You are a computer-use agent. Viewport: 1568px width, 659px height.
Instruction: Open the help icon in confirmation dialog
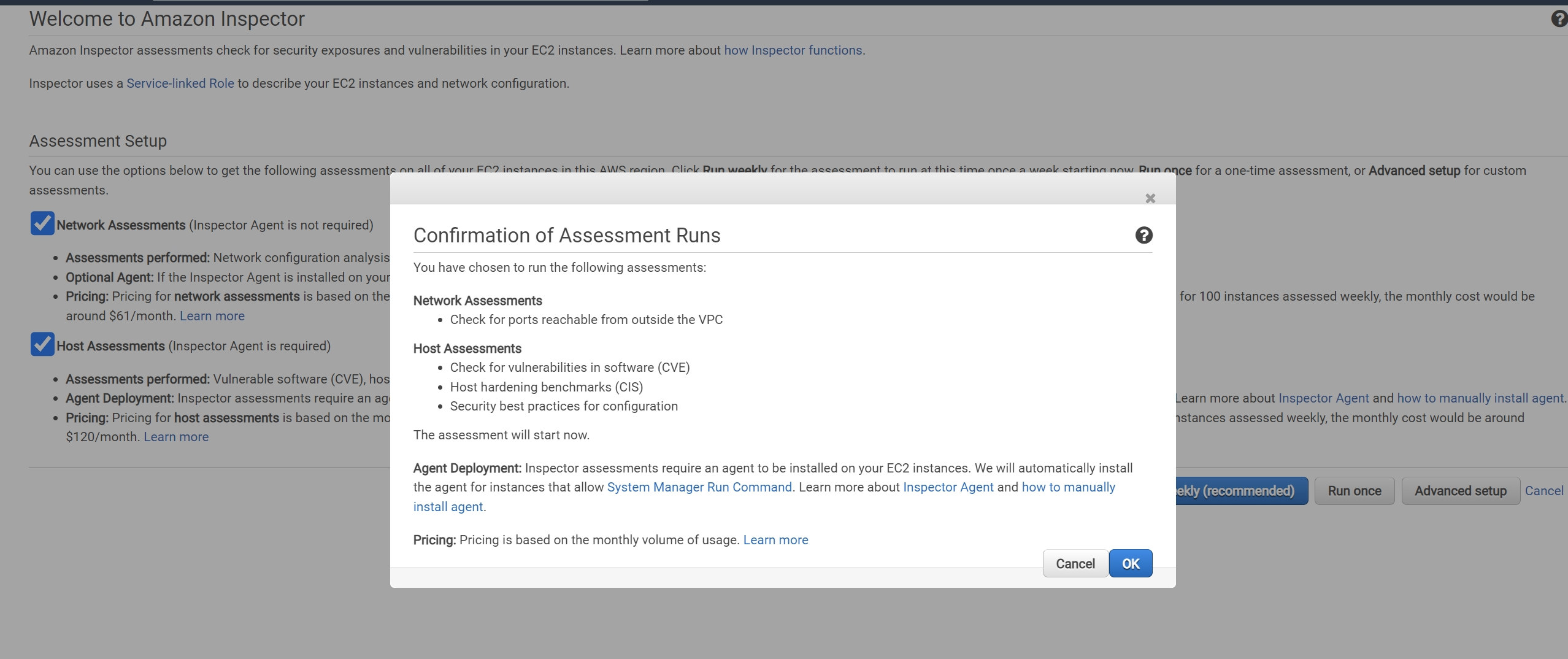[1143, 235]
